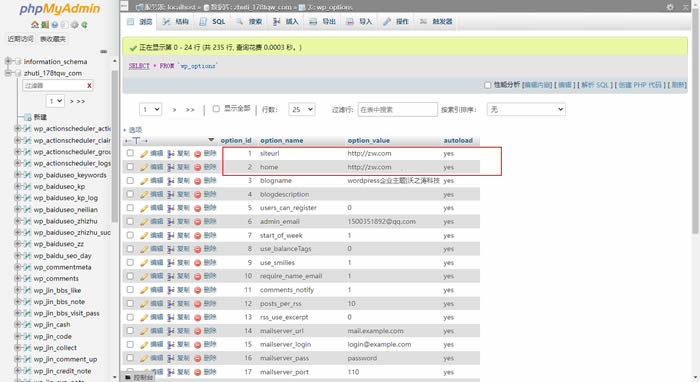Click the page settings gear in top bar
The image size is (700, 382).
670,7
